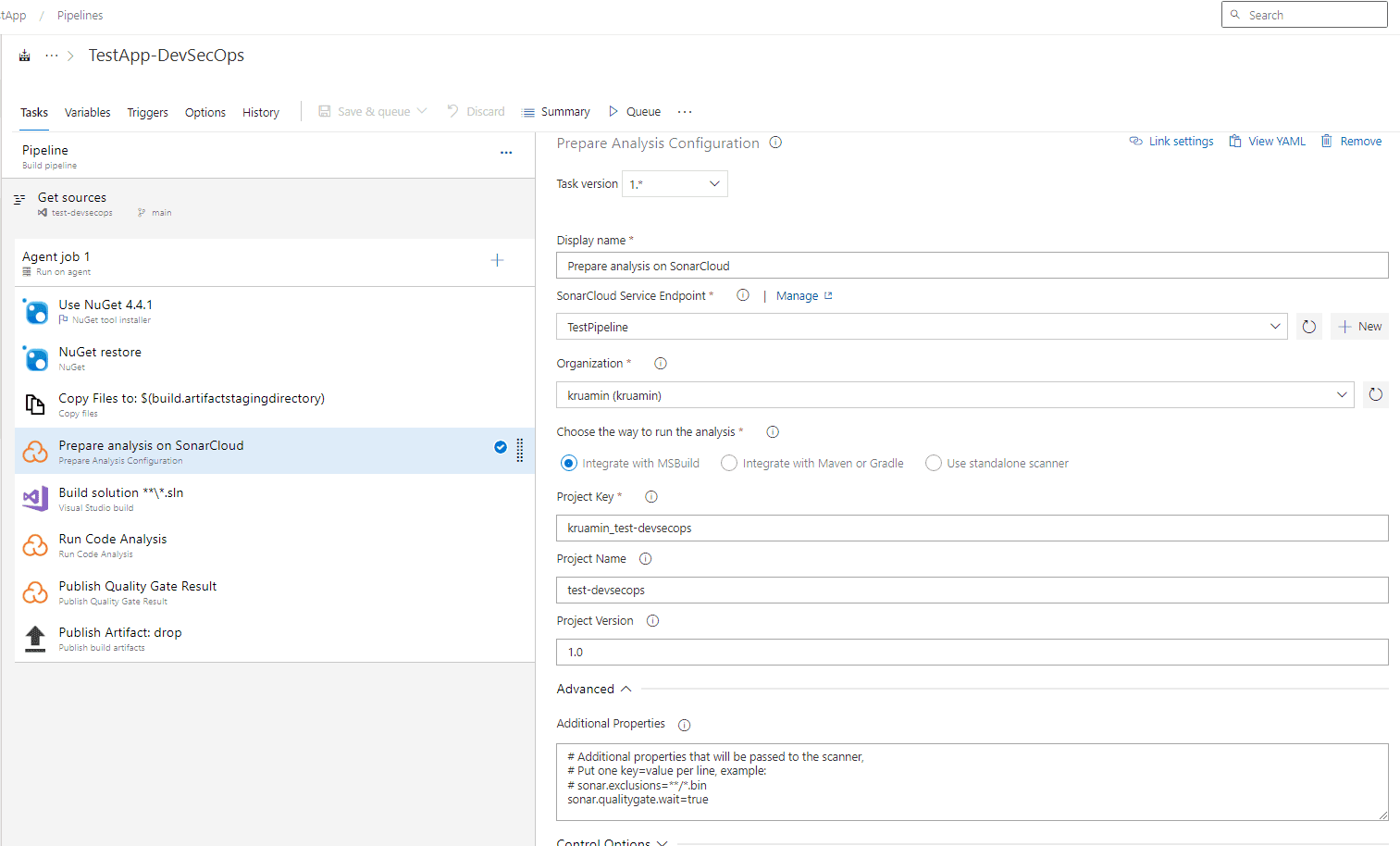The image size is (1400, 846).
Task: Click the info icon next to Additional Properties
Action: click(x=684, y=725)
